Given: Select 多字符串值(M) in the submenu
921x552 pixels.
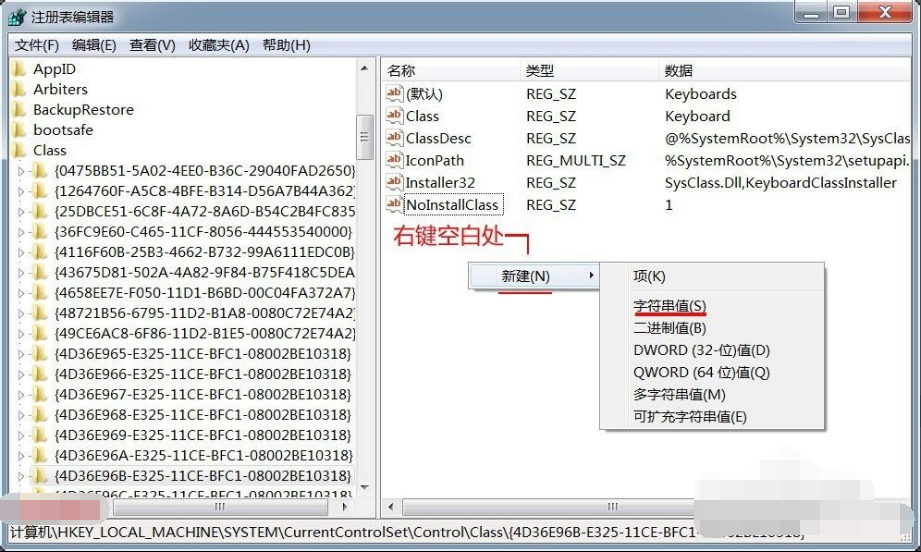Looking at the screenshot, I should tap(679, 395).
